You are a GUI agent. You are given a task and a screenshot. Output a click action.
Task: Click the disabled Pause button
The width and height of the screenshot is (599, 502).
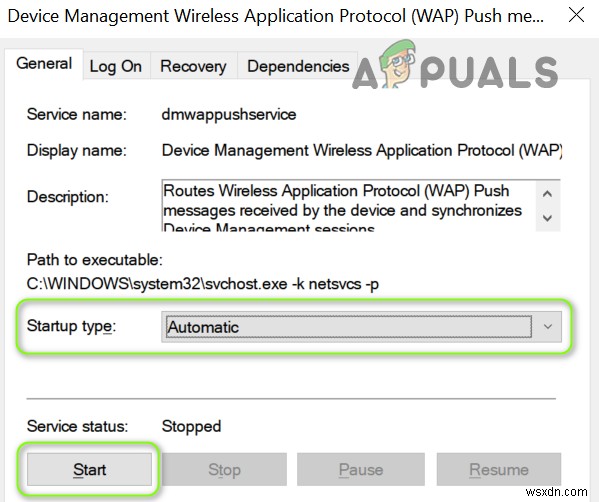pyautogui.click(x=361, y=470)
